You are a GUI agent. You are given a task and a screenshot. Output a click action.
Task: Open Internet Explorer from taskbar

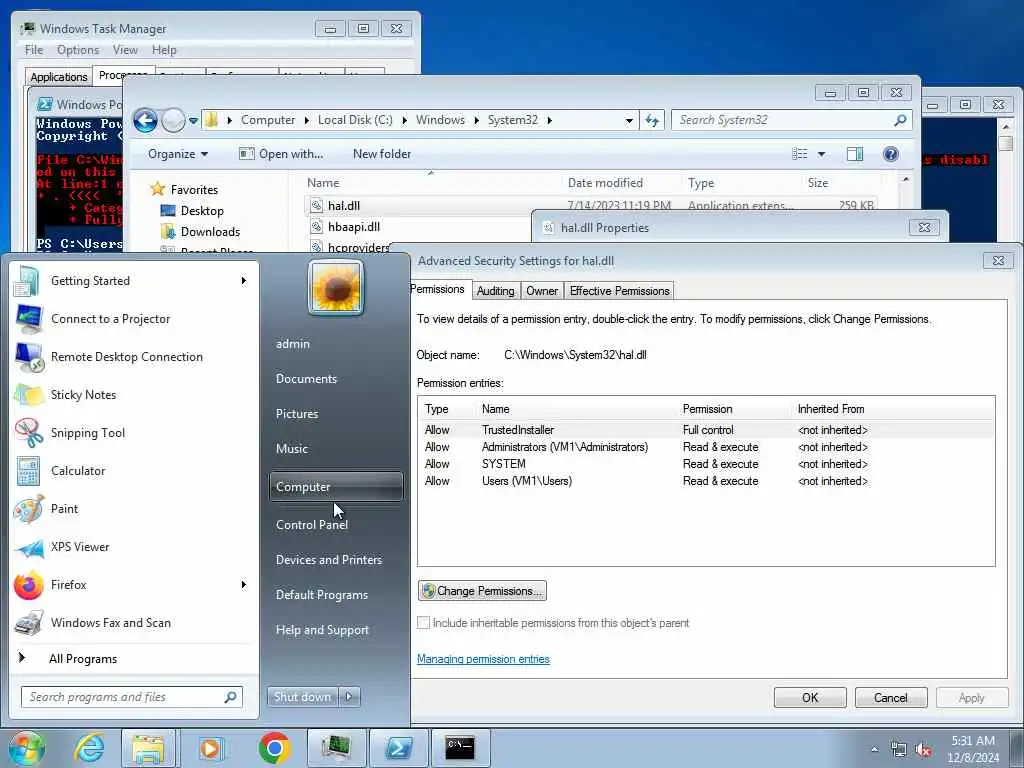pos(88,748)
